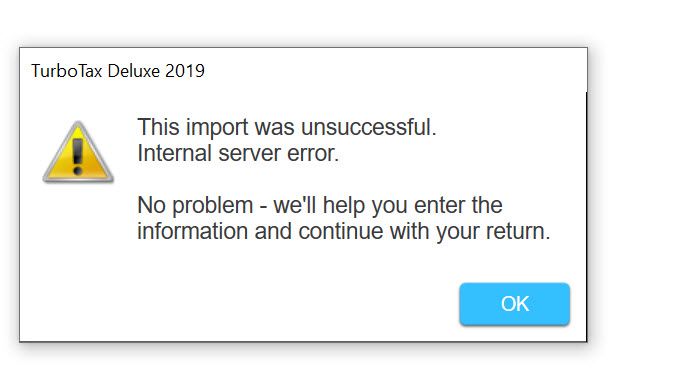700x376 pixels.
Task: Click the word 'problem' in the message
Action: click(x=212, y=206)
